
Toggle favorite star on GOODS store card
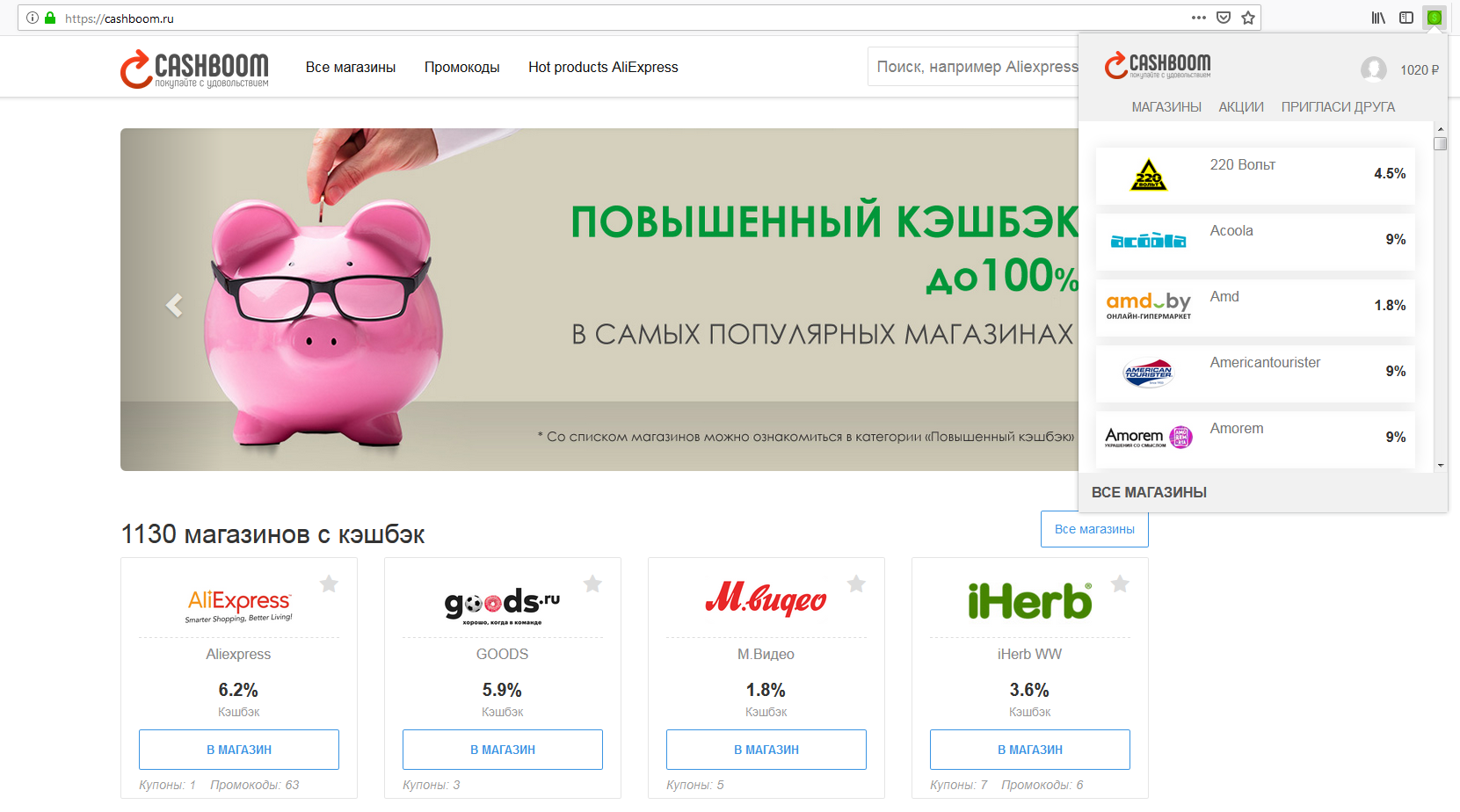tap(592, 584)
